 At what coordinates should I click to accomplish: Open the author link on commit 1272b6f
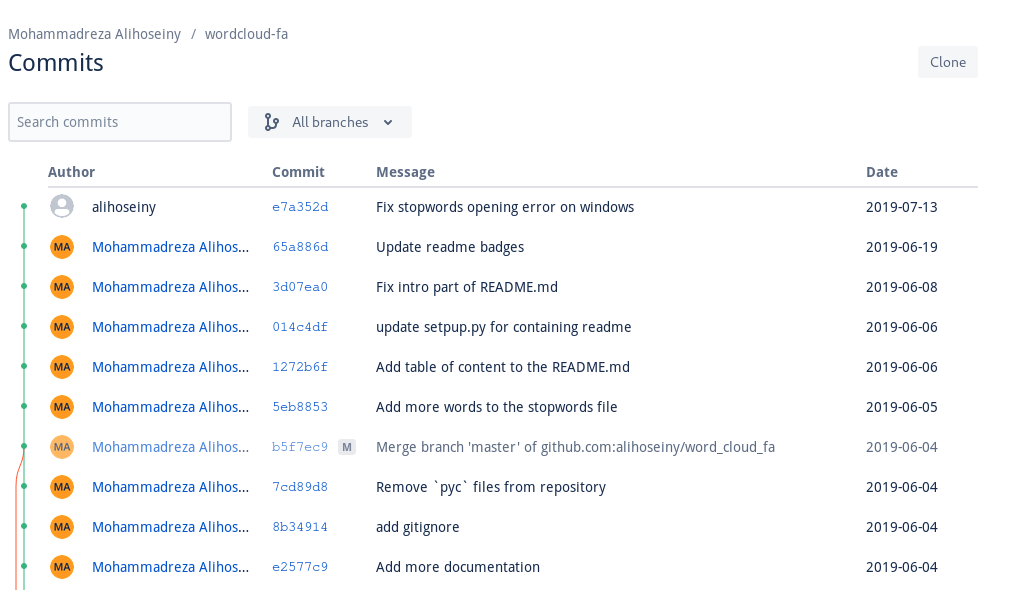[x=171, y=367]
